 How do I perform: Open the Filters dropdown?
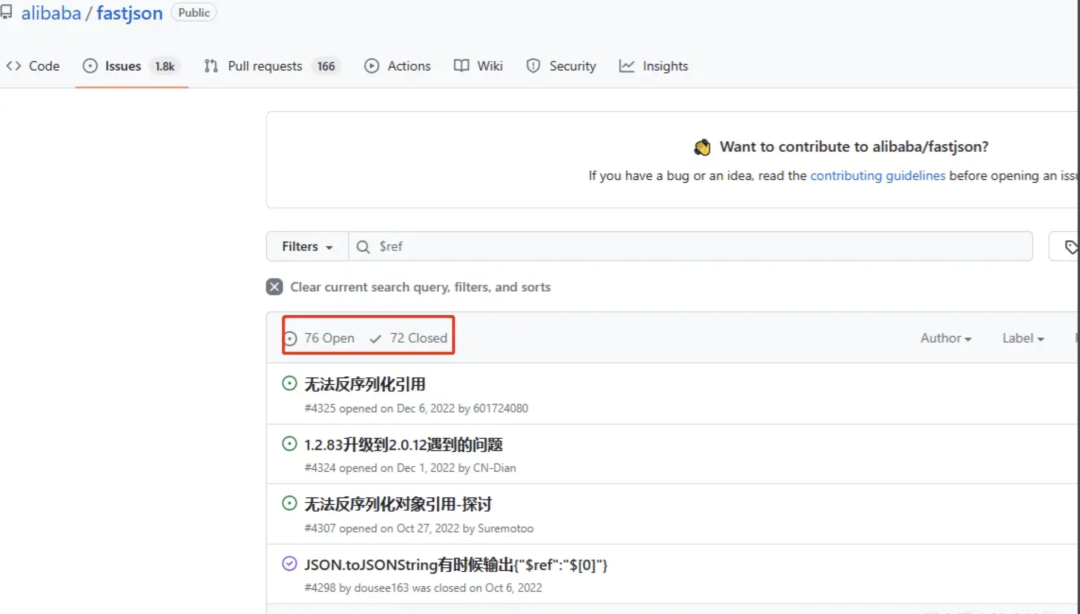pos(307,246)
